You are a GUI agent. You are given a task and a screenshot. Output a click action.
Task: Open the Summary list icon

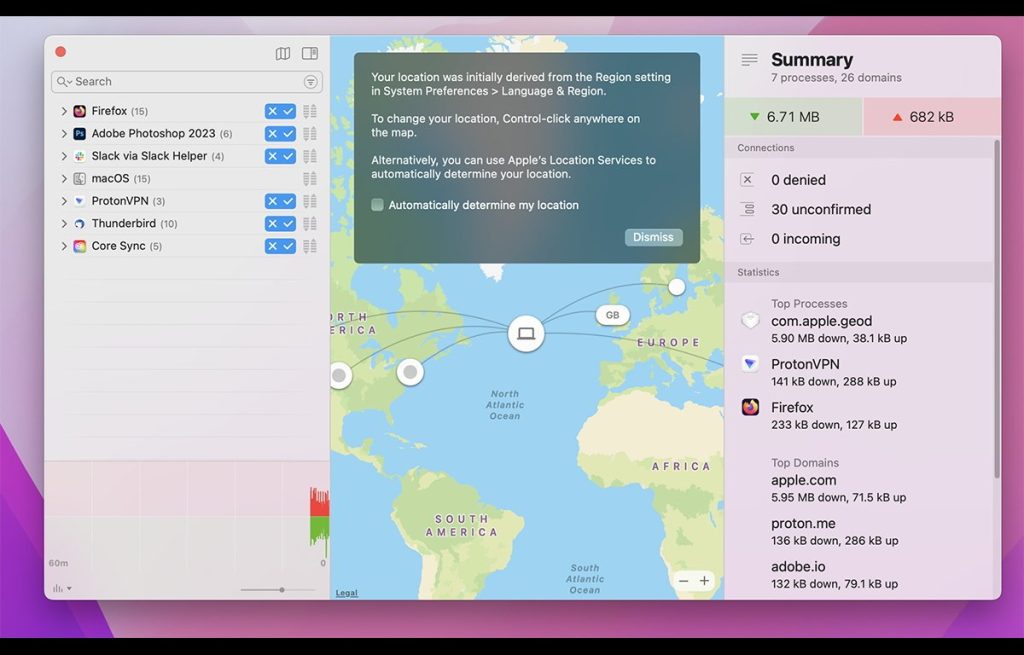coord(749,60)
